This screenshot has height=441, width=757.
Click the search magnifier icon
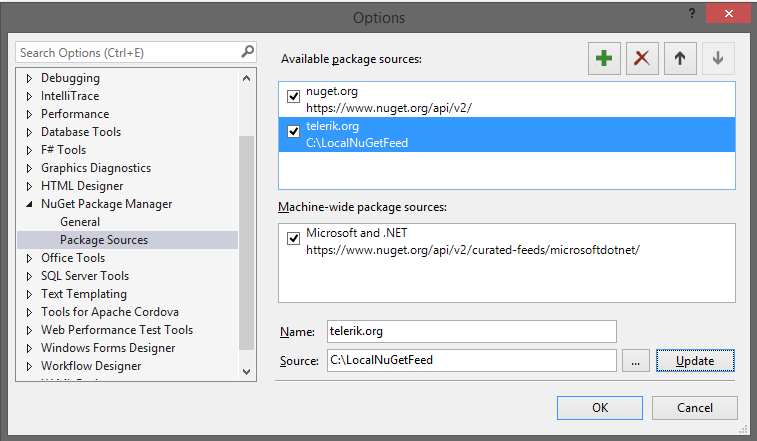(x=247, y=51)
